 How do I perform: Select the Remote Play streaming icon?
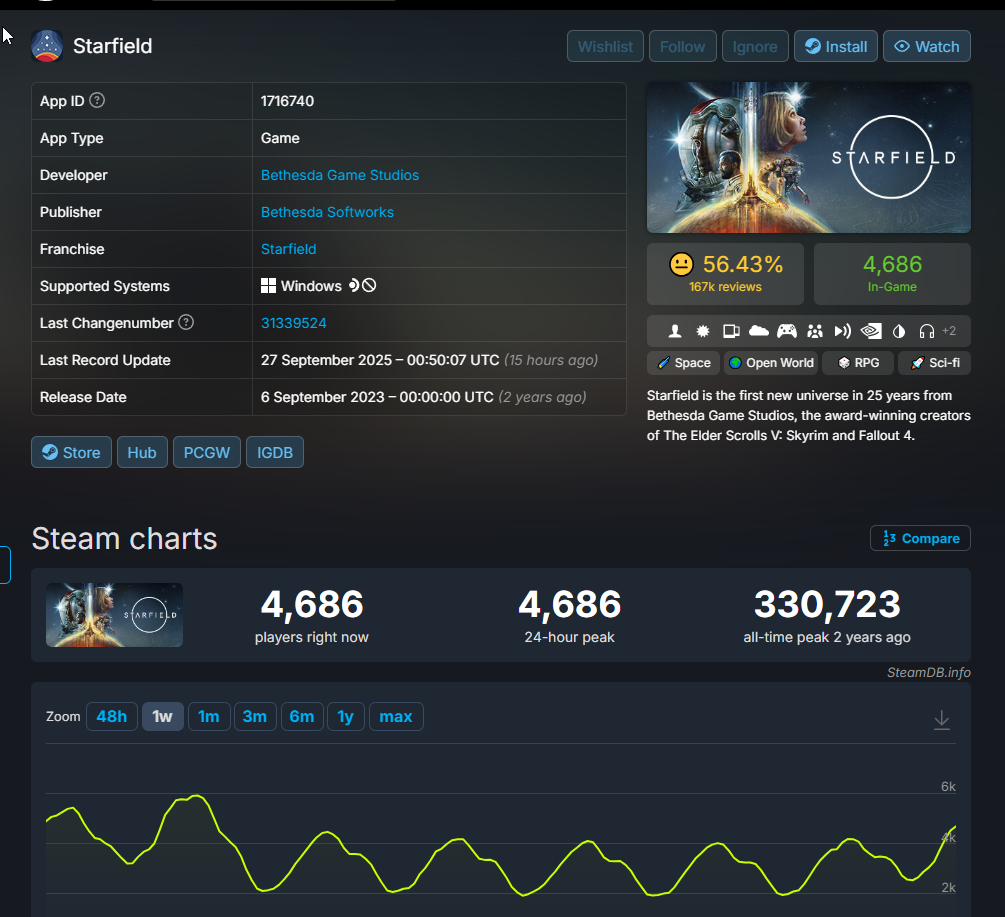tap(842, 331)
